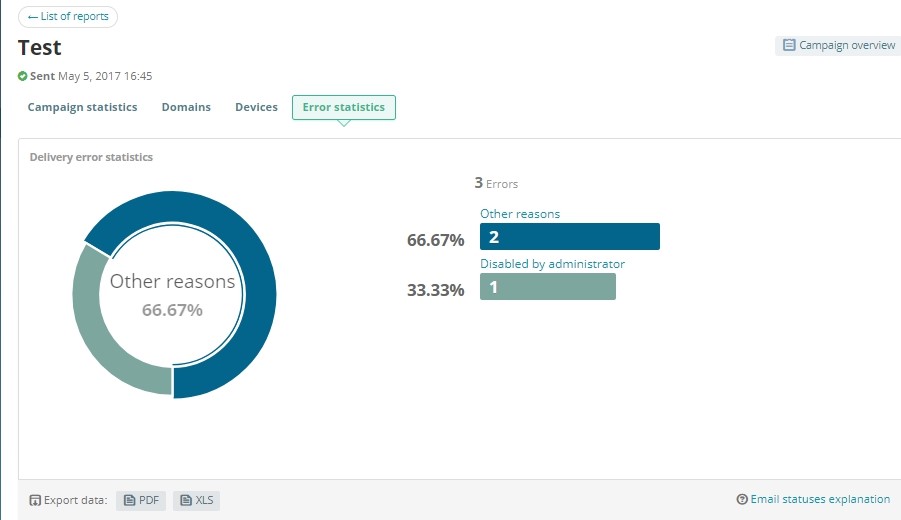Export the report as PDF
Viewport: 901px width, 520px height.
tap(142, 500)
